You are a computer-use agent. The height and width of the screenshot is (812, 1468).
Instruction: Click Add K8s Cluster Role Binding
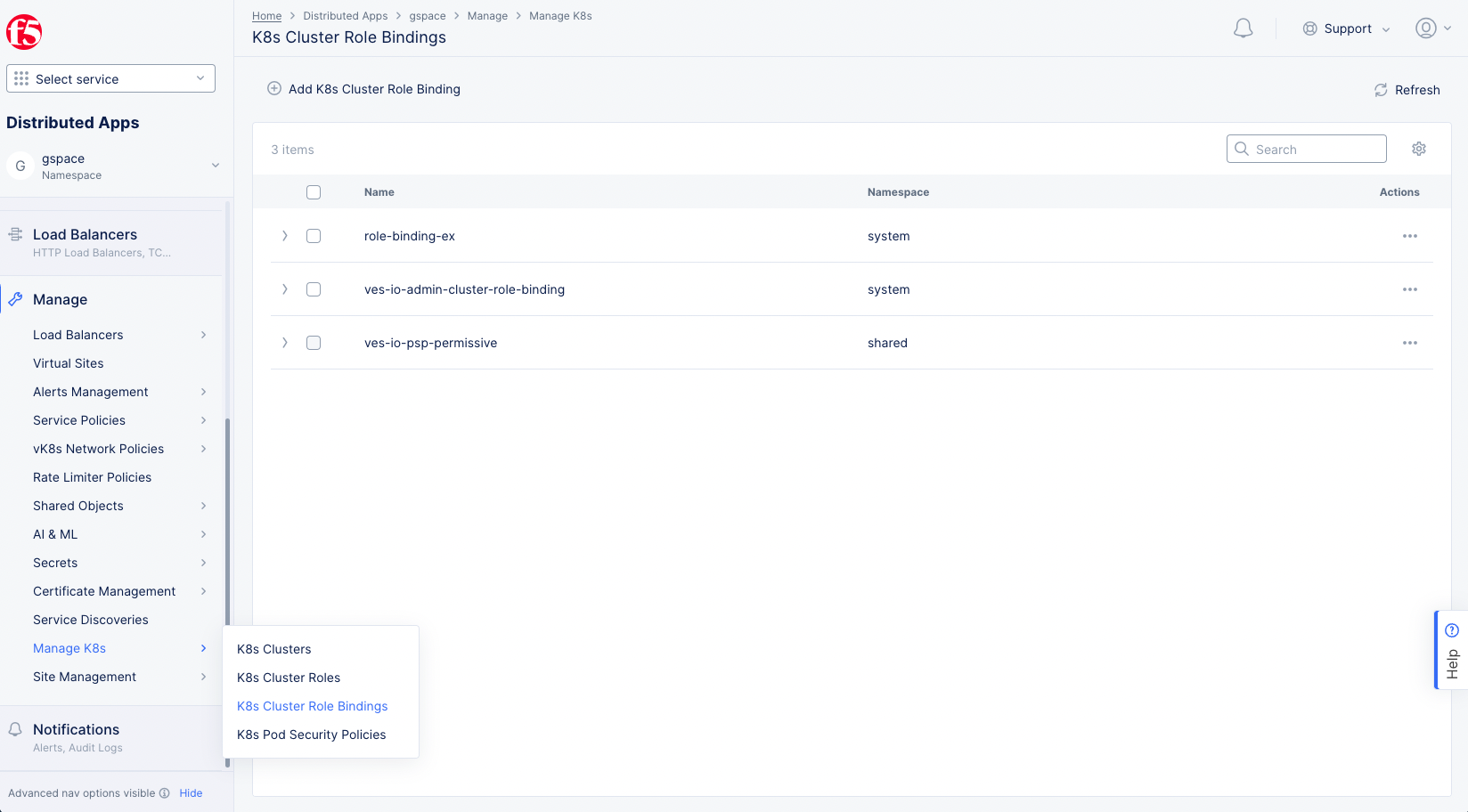(363, 89)
